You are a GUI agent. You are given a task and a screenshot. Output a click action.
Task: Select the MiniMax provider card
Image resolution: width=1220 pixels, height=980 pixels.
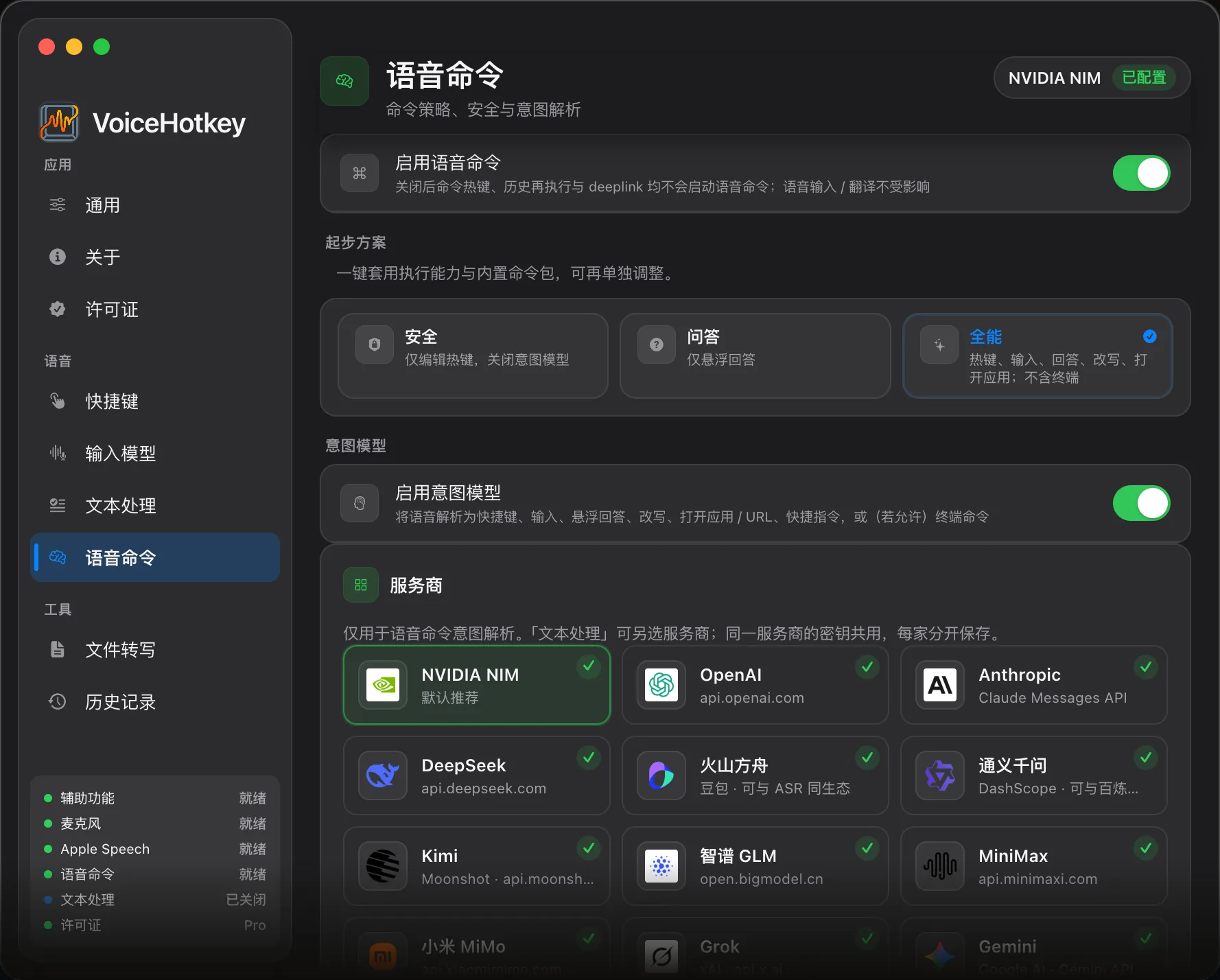click(1034, 866)
